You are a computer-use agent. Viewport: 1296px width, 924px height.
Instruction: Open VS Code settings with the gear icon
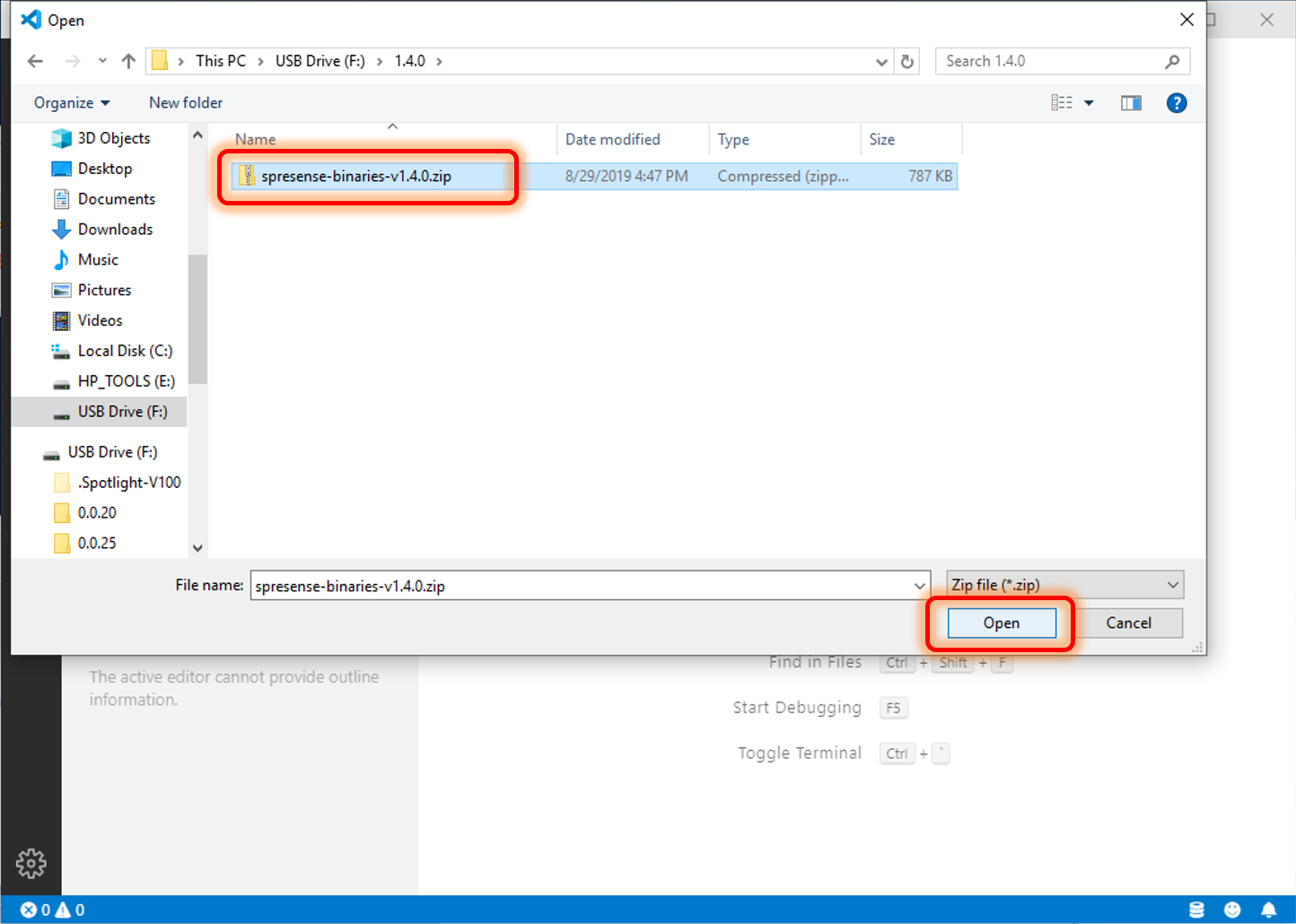coord(31,863)
